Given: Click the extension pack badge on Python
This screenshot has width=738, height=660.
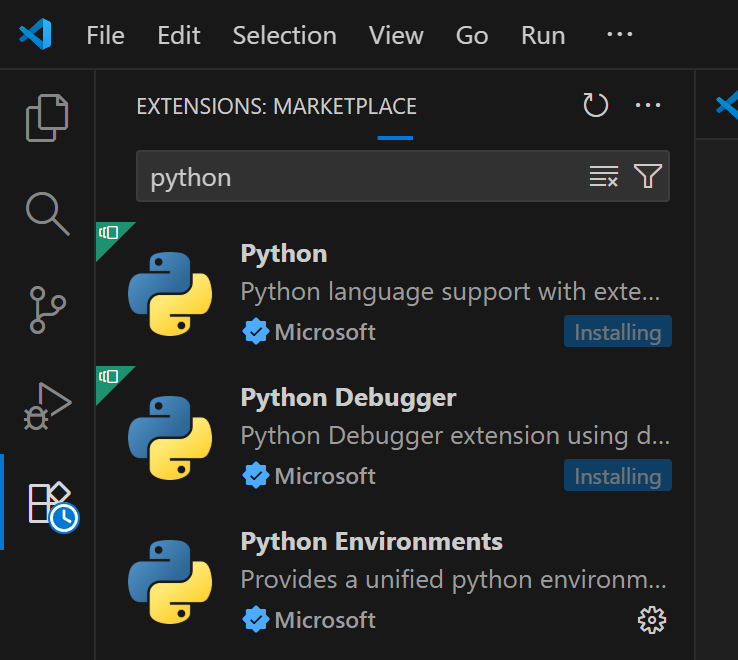Looking at the screenshot, I should [109, 234].
